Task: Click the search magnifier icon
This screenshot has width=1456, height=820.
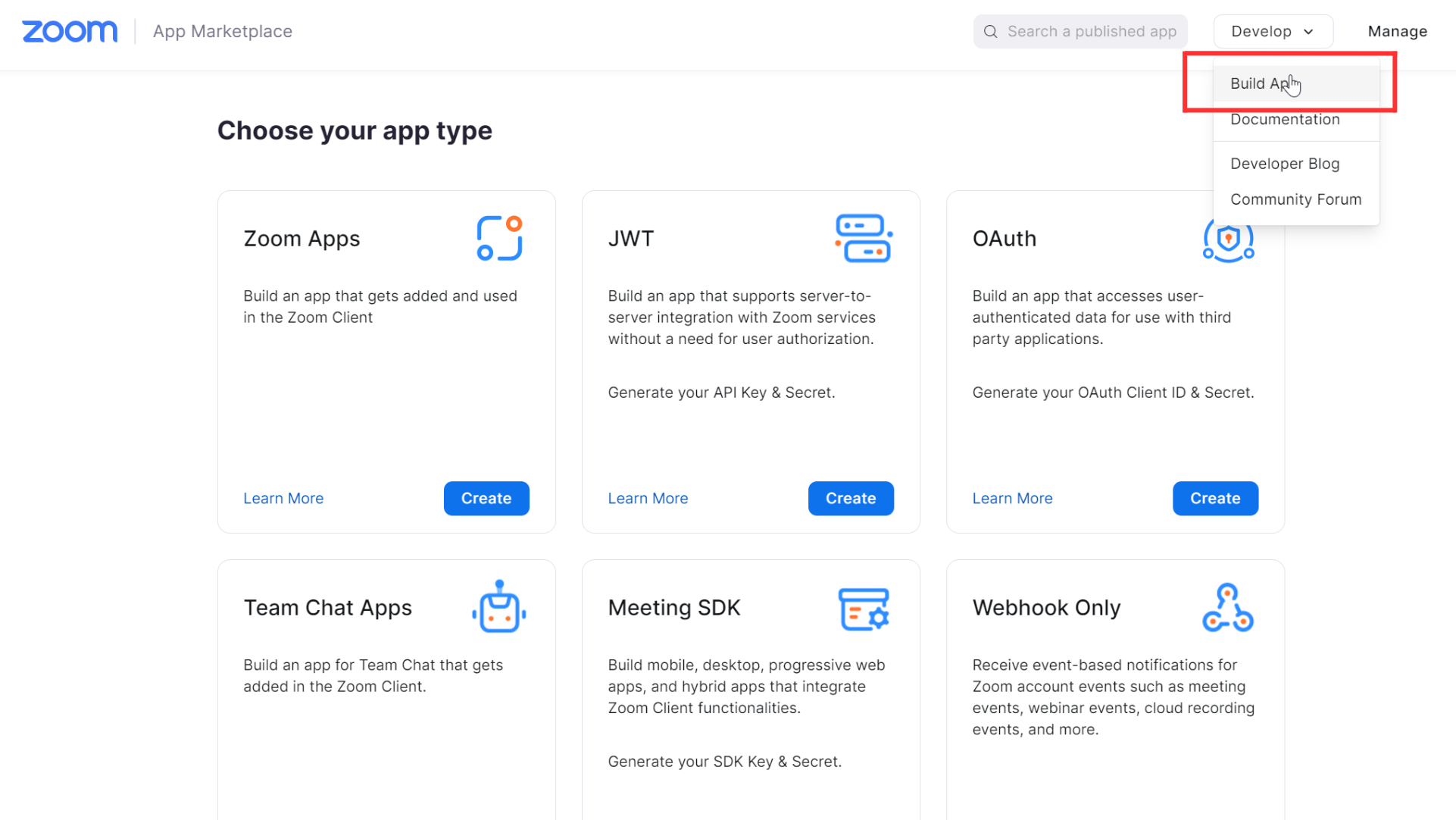Action: [x=990, y=32]
